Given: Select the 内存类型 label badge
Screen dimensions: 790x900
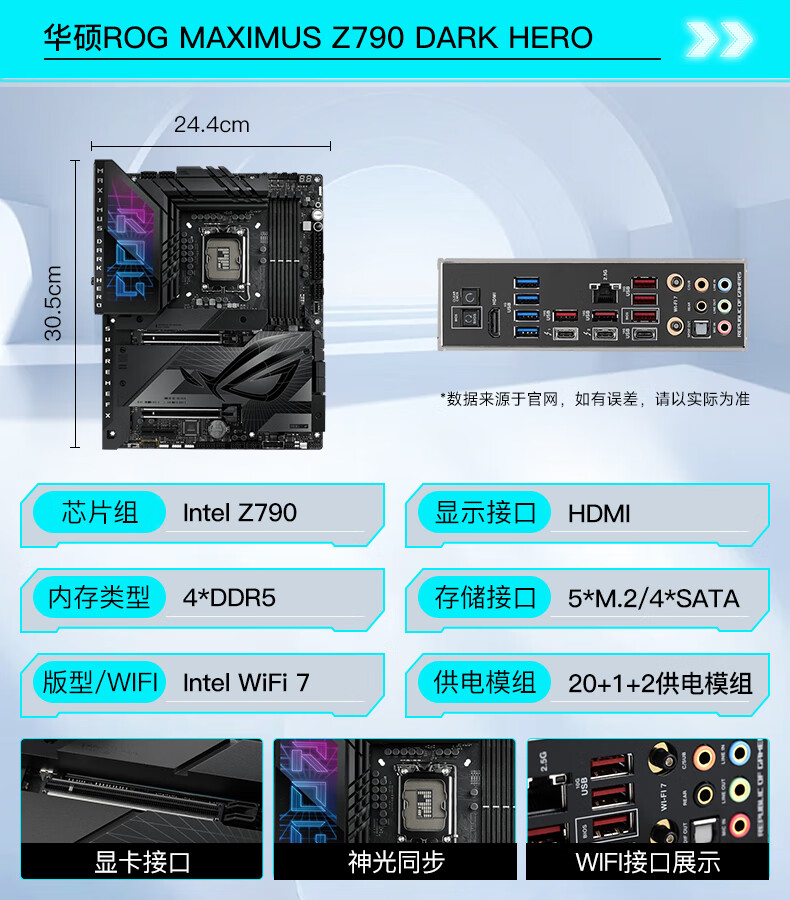Looking at the screenshot, I should tap(99, 597).
